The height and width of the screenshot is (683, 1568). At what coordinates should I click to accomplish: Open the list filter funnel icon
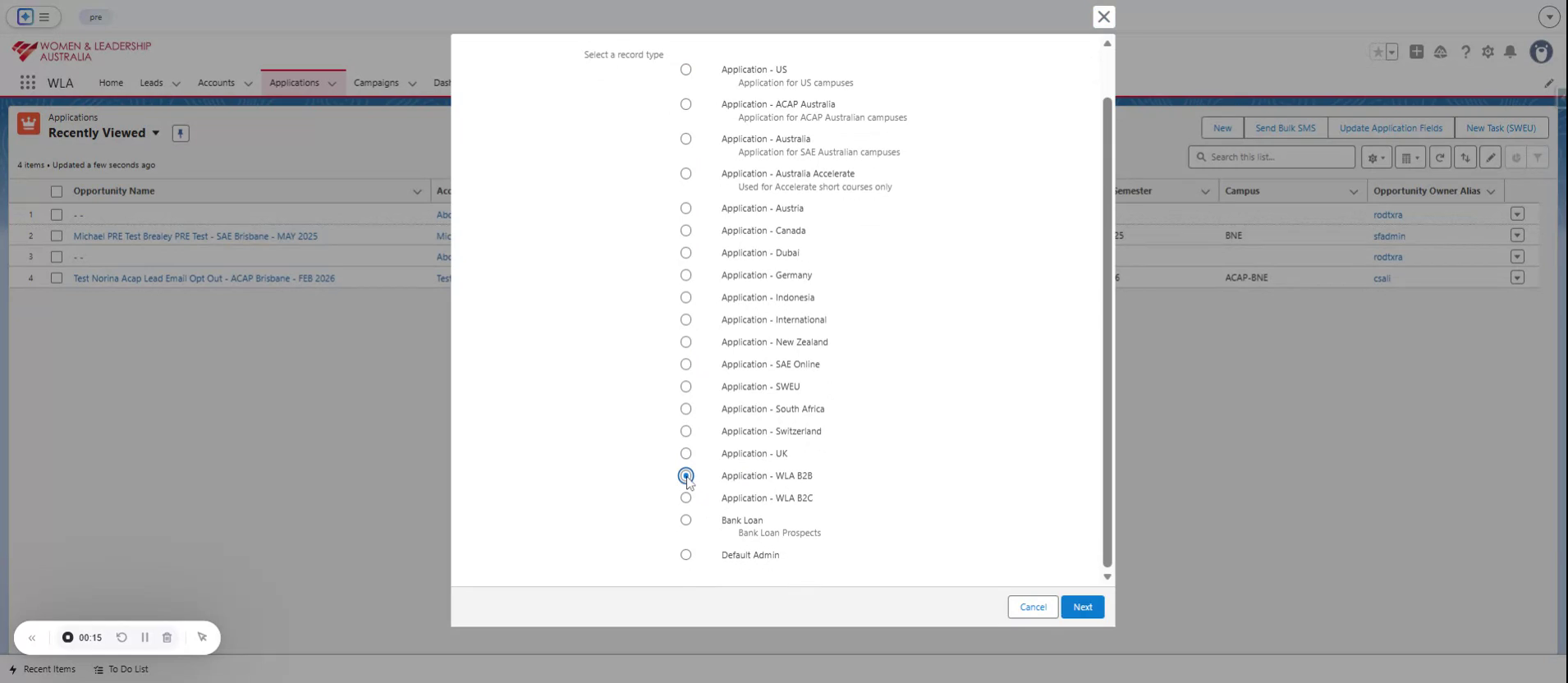coord(1538,157)
